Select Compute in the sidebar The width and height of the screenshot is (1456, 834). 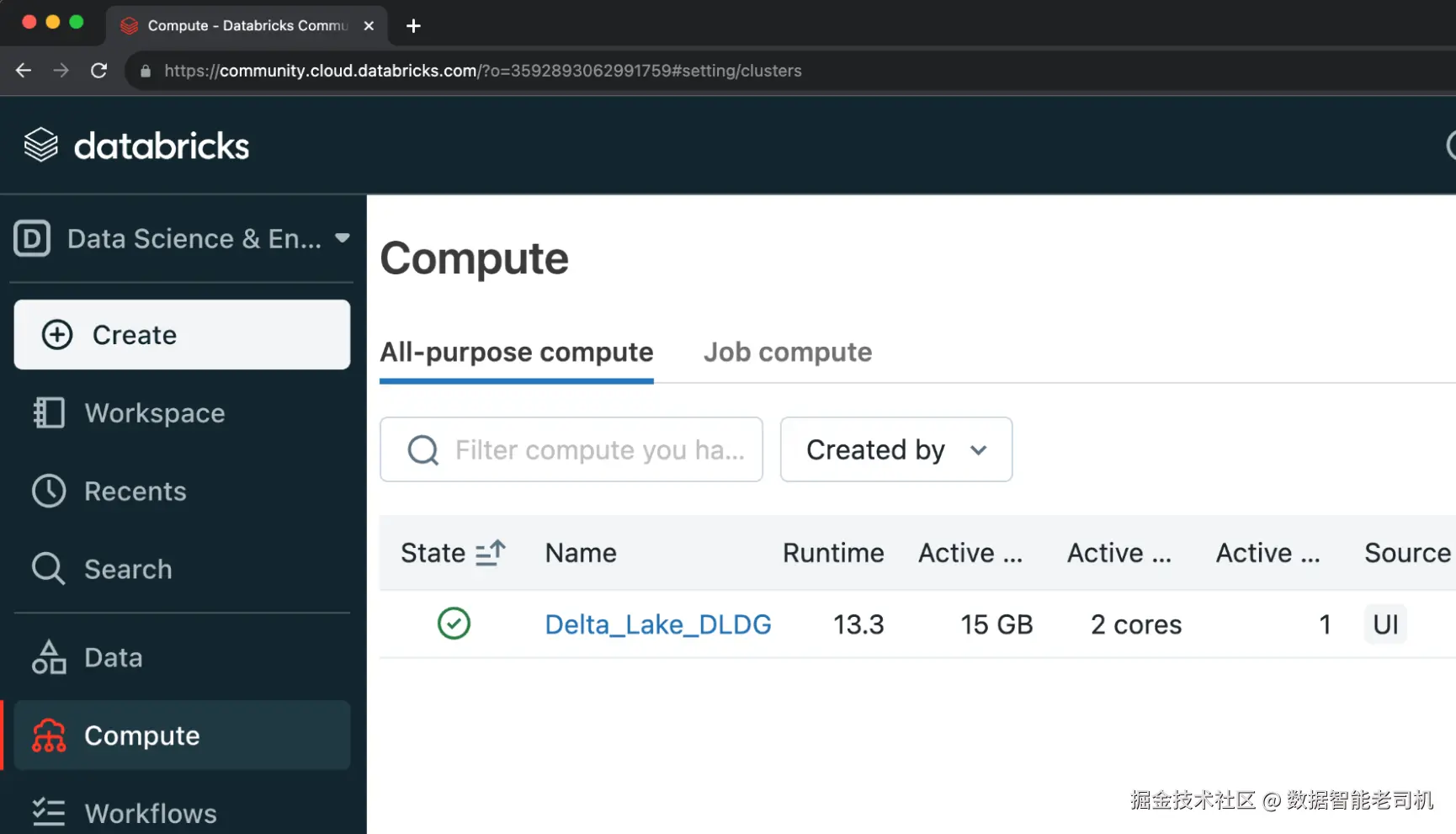tap(141, 736)
